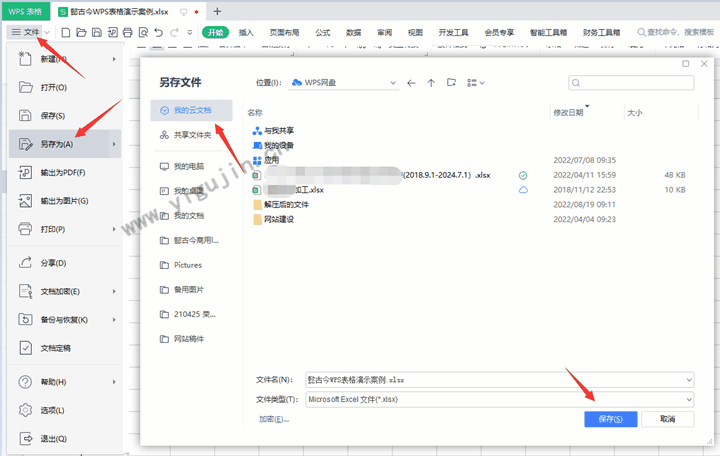Switch to the 智能工具箱 ribbon tab

point(549,32)
